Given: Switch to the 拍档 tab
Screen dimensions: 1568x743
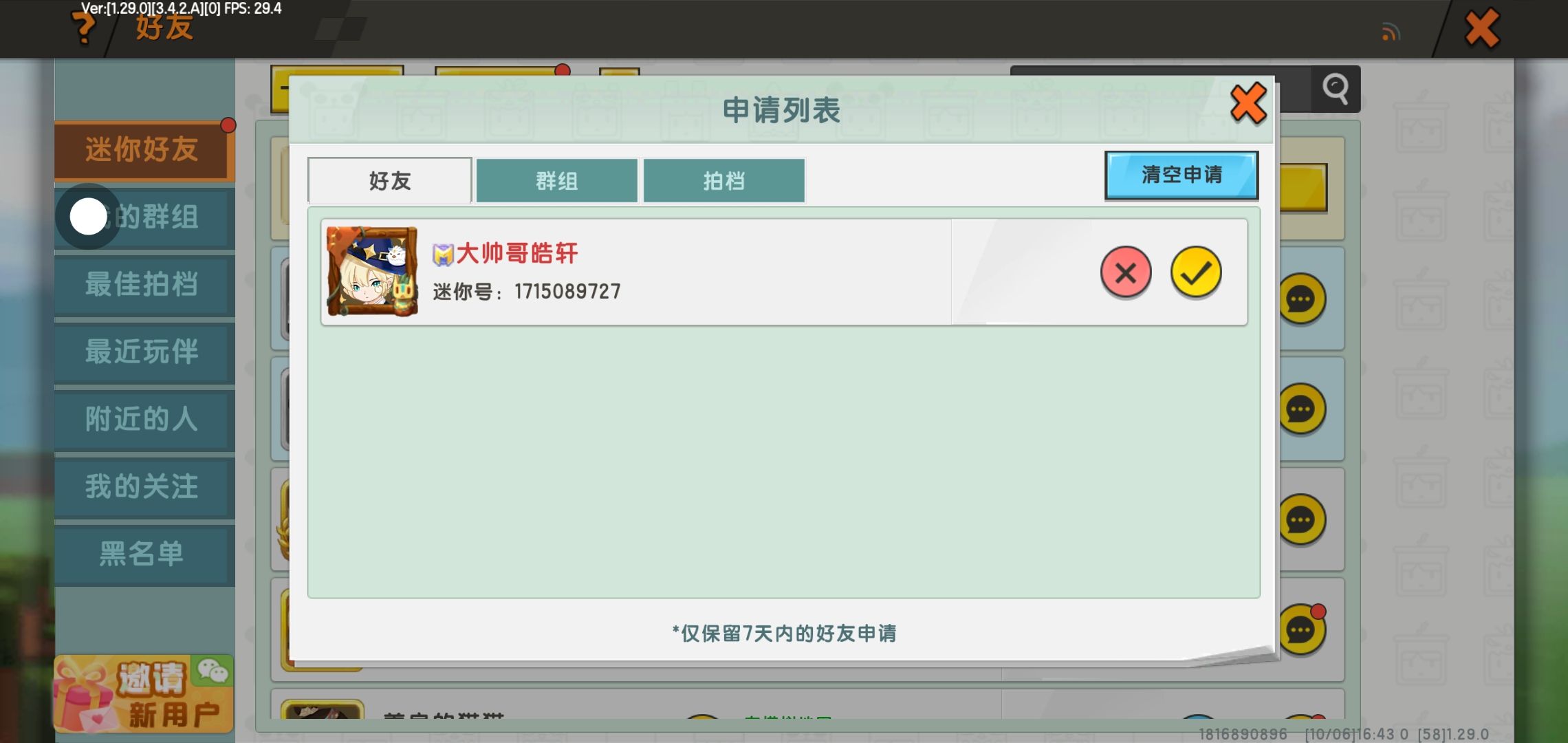Looking at the screenshot, I should coord(723,181).
